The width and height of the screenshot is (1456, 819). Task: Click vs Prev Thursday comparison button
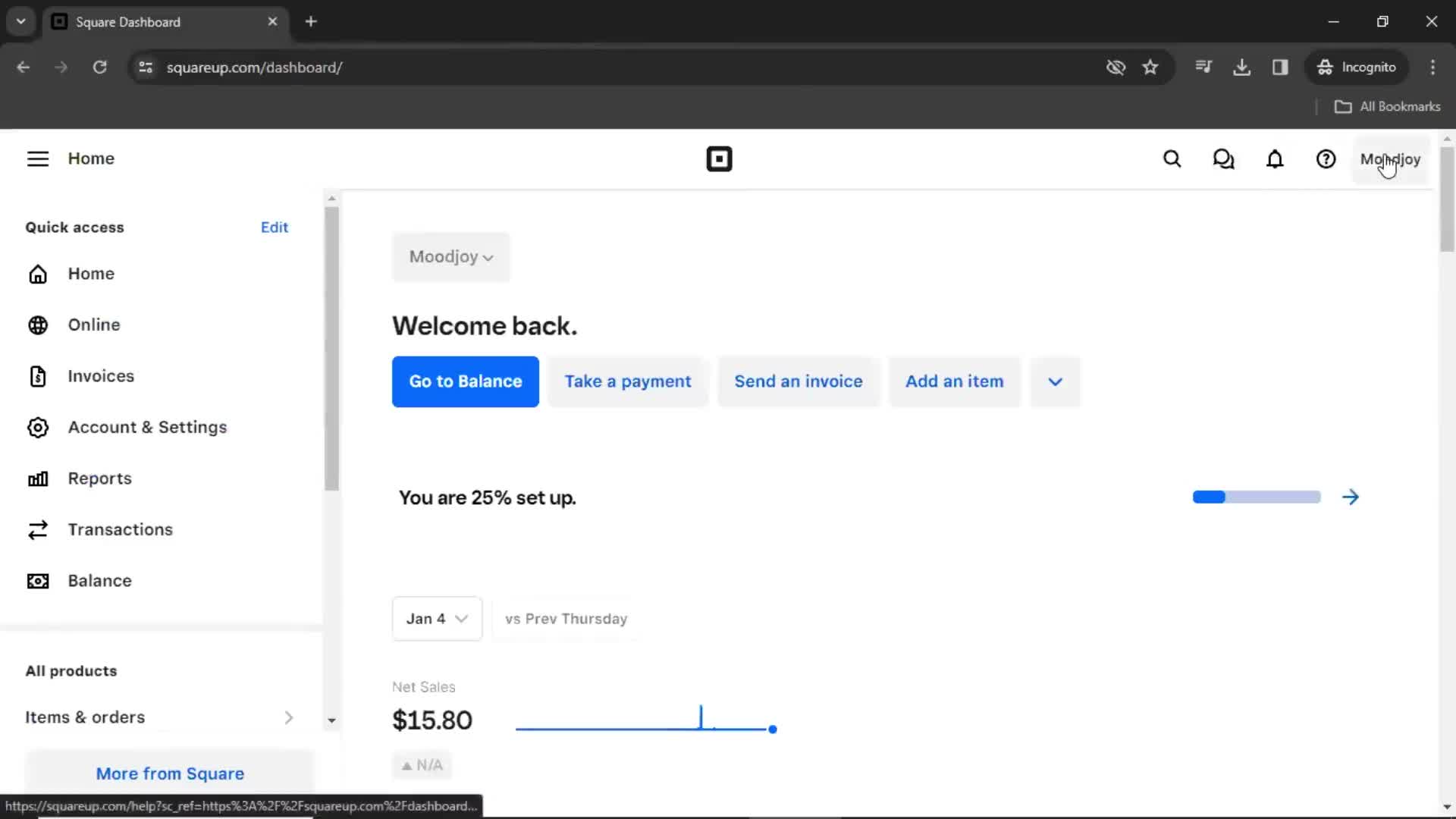tap(566, 619)
